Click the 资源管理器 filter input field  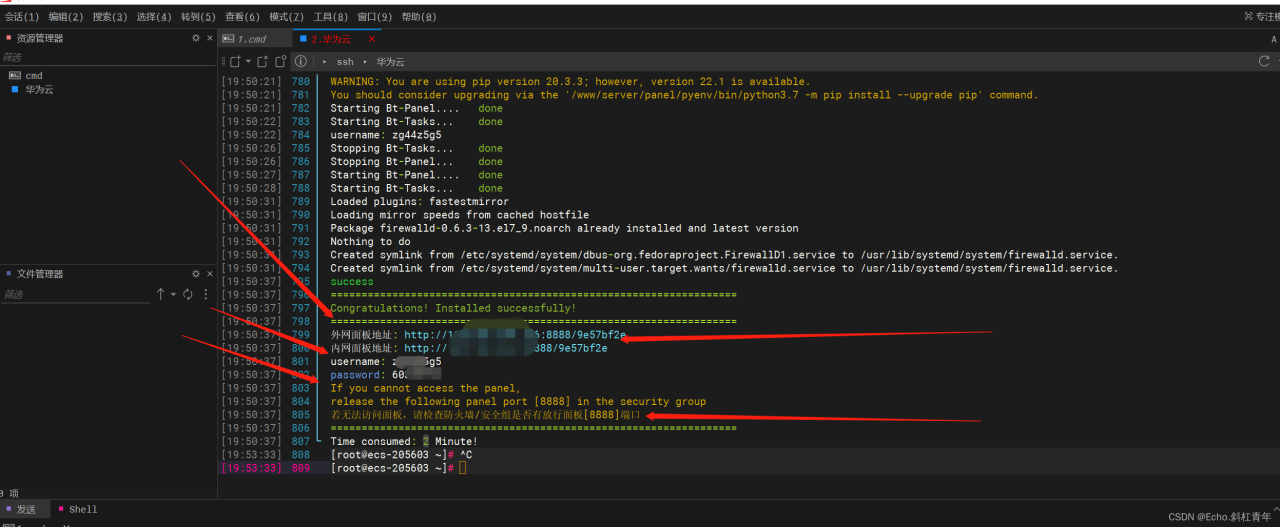tap(100, 57)
